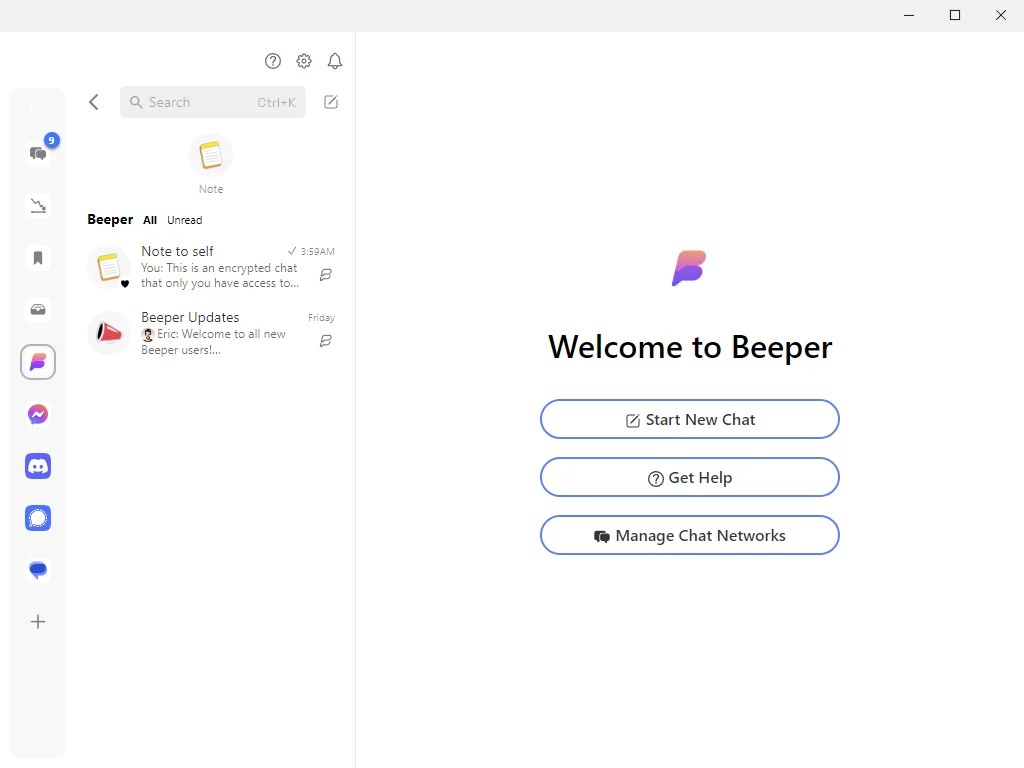Click the Manage Chat Networks button
The width and height of the screenshot is (1024, 768).
coord(690,536)
